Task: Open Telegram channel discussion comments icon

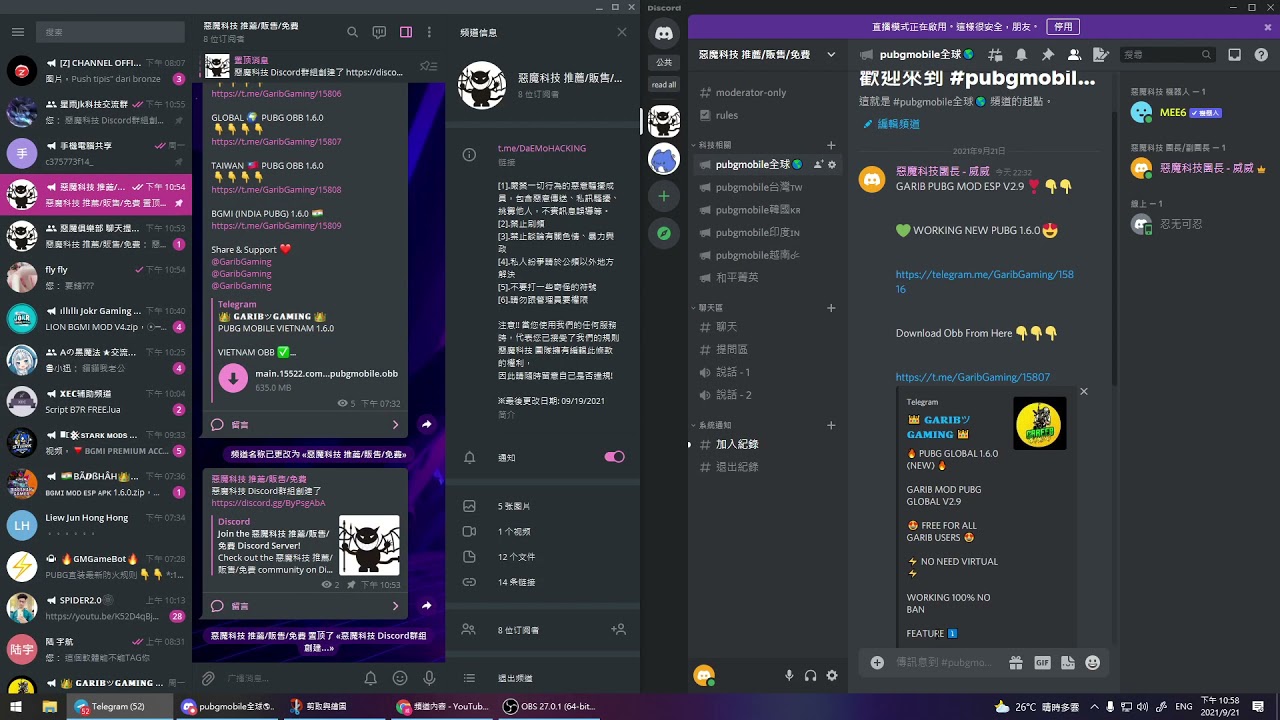Action: pos(379,32)
